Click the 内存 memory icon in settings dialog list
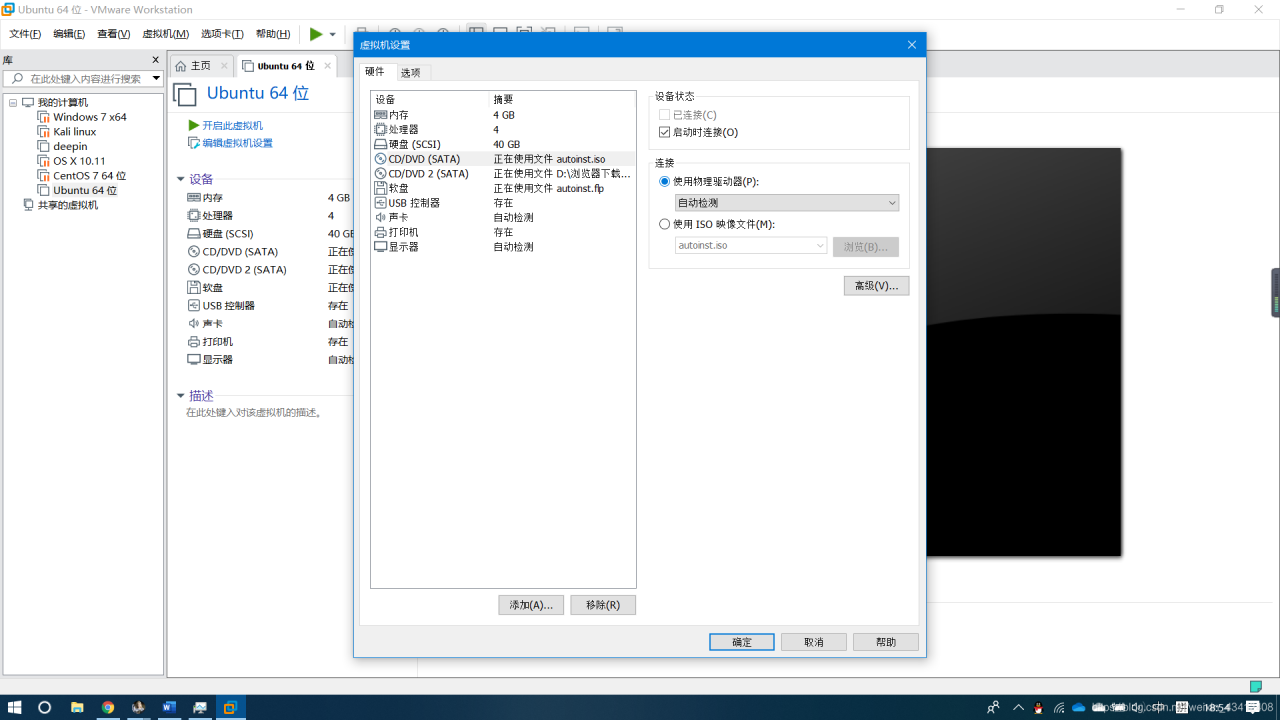This screenshot has width=1280, height=720. (x=380, y=115)
